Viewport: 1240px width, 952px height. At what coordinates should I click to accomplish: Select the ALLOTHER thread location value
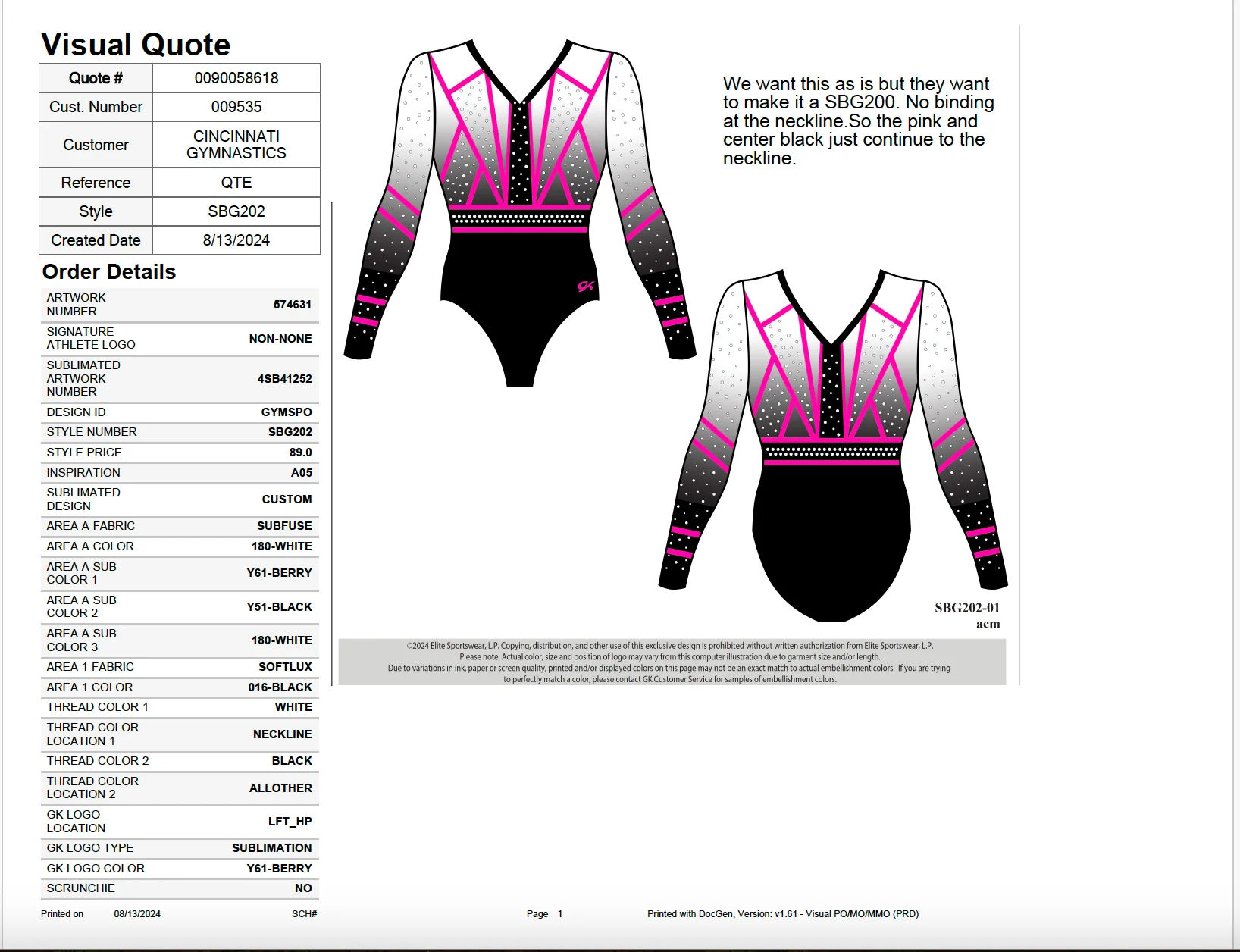(x=280, y=788)
